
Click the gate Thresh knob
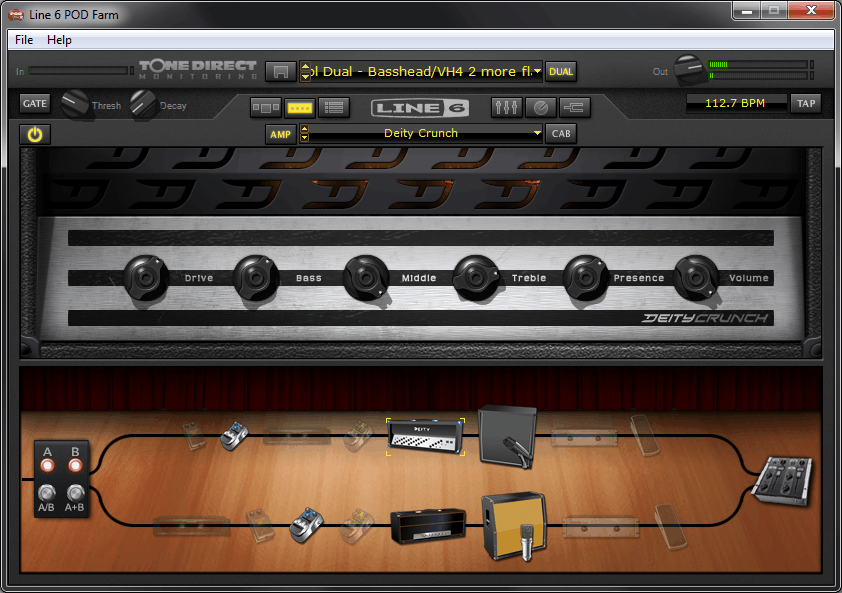pyautogui.click(x=75, y=104)
